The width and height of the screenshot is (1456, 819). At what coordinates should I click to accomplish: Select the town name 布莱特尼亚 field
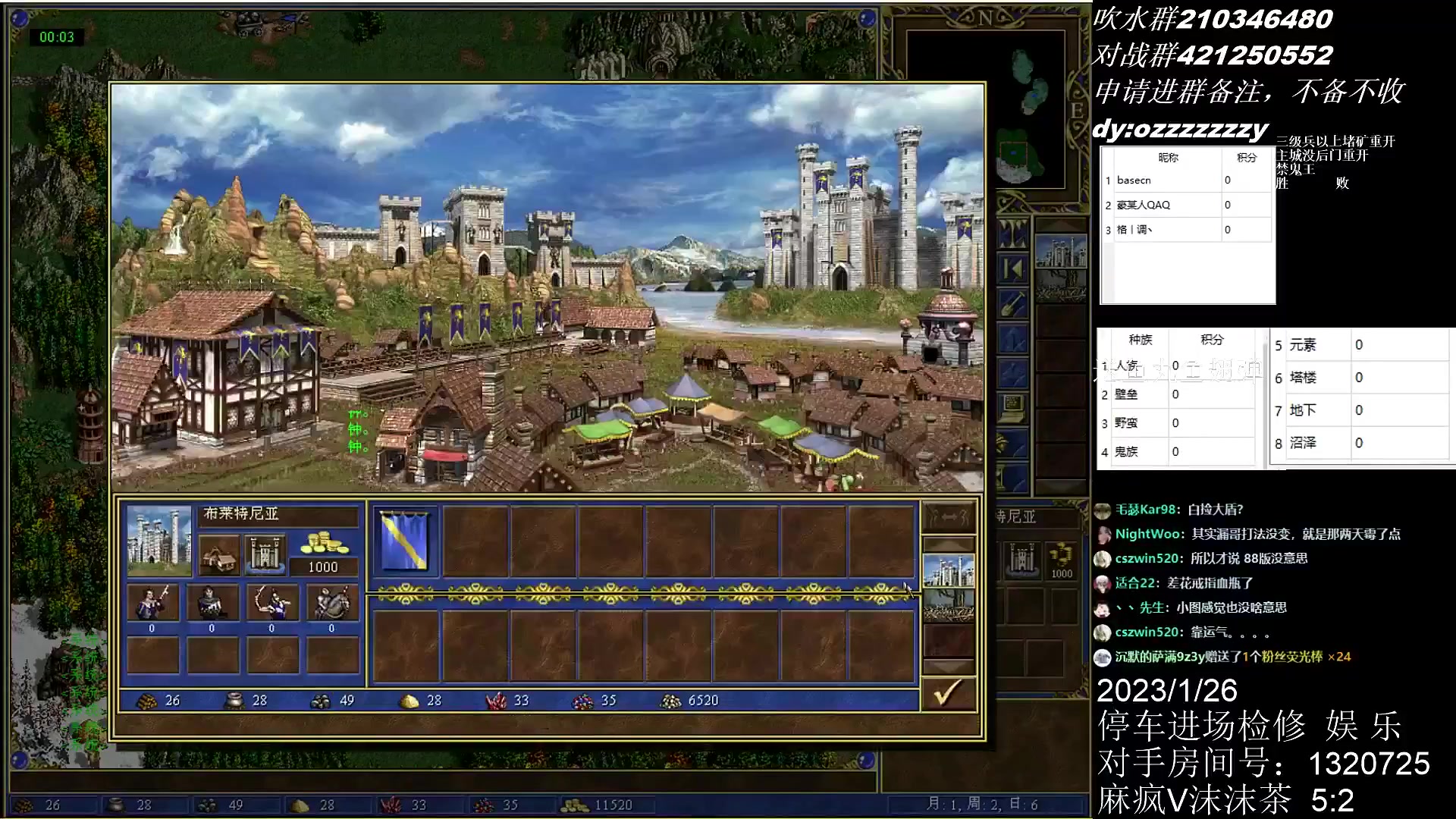point(278,514)
